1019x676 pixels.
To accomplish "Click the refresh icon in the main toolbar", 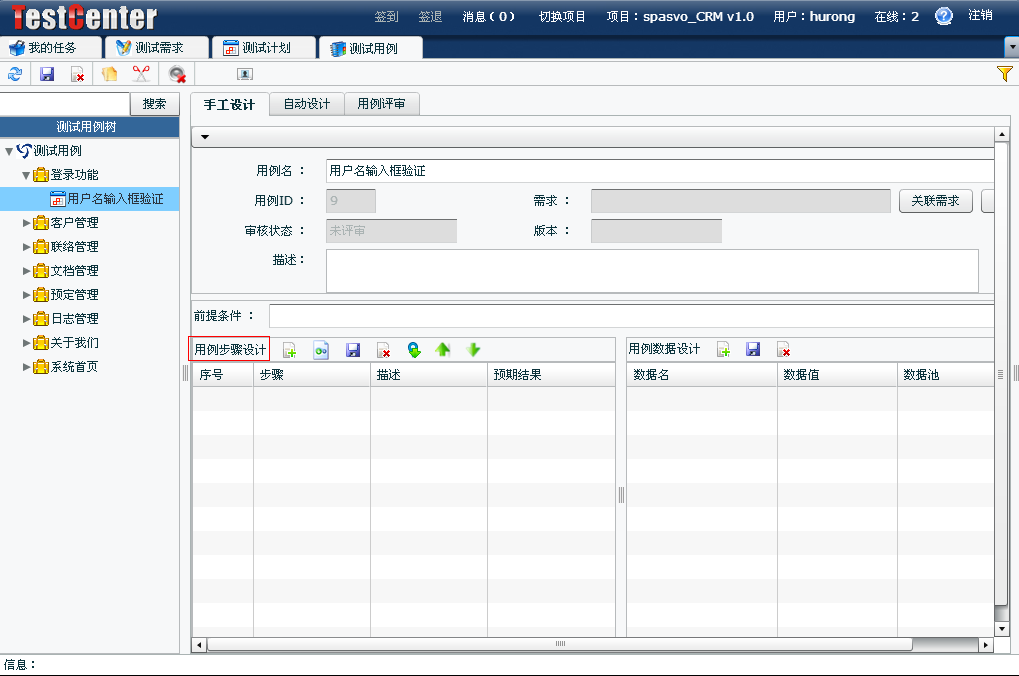I will point(15,74).
